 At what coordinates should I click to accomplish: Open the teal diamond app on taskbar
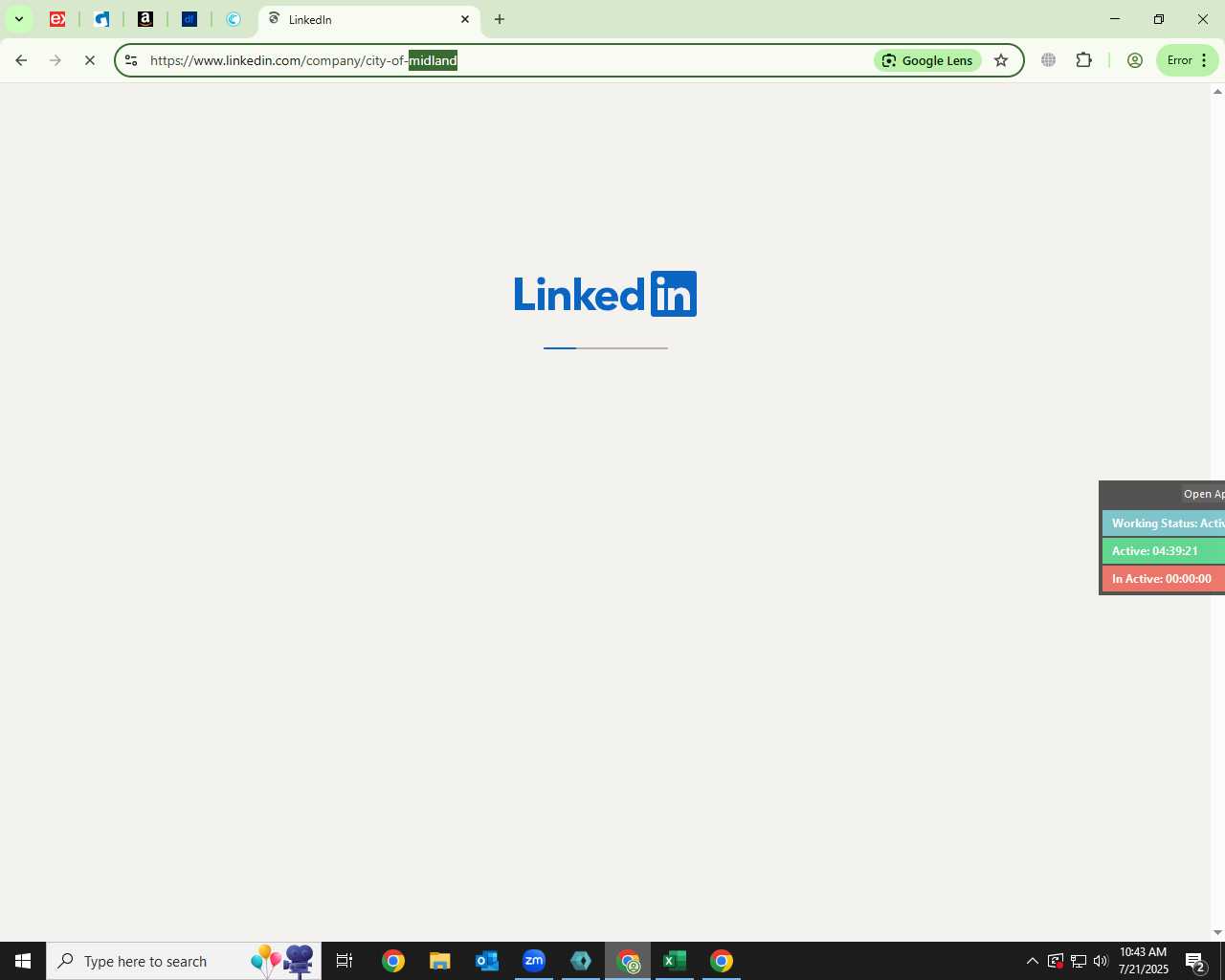tap(581, 961)
